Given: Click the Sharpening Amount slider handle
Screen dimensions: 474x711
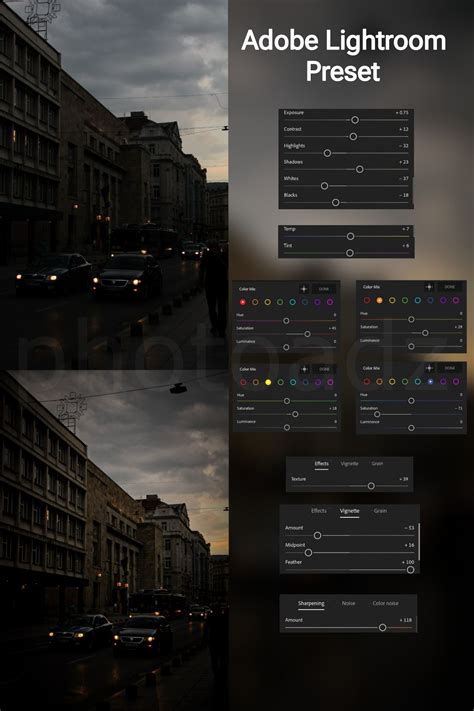Looking at the screenshot, I should [x=382, y=628].
